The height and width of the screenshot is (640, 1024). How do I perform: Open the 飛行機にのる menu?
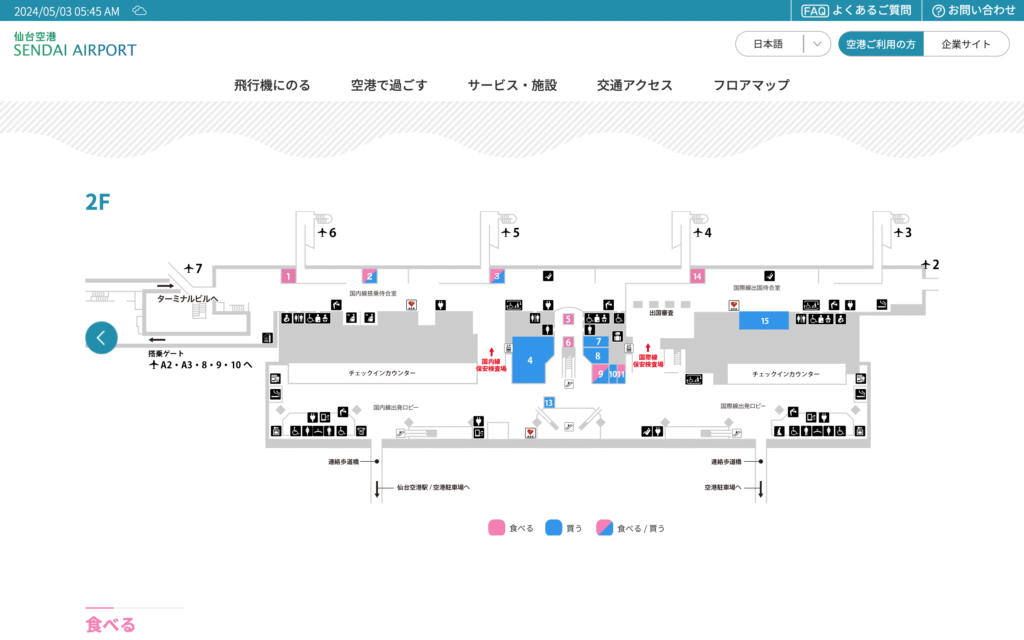tap(272, 85)
